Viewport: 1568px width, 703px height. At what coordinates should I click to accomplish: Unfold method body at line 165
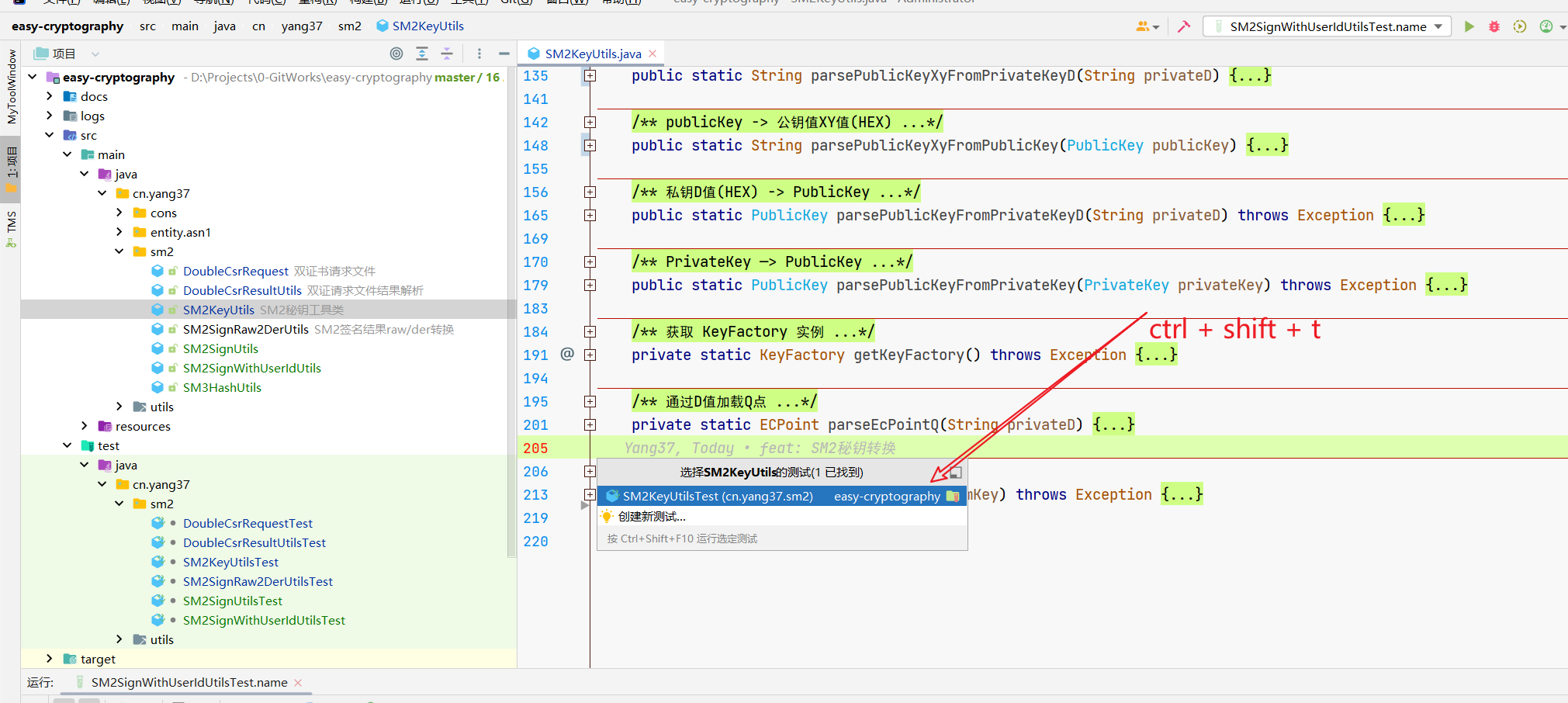[x=590, y=216]
